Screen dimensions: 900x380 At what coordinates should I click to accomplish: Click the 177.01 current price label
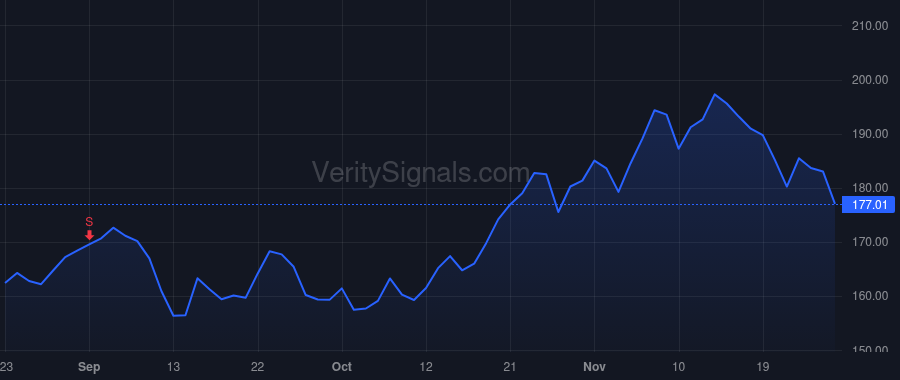tap(868, 205)
